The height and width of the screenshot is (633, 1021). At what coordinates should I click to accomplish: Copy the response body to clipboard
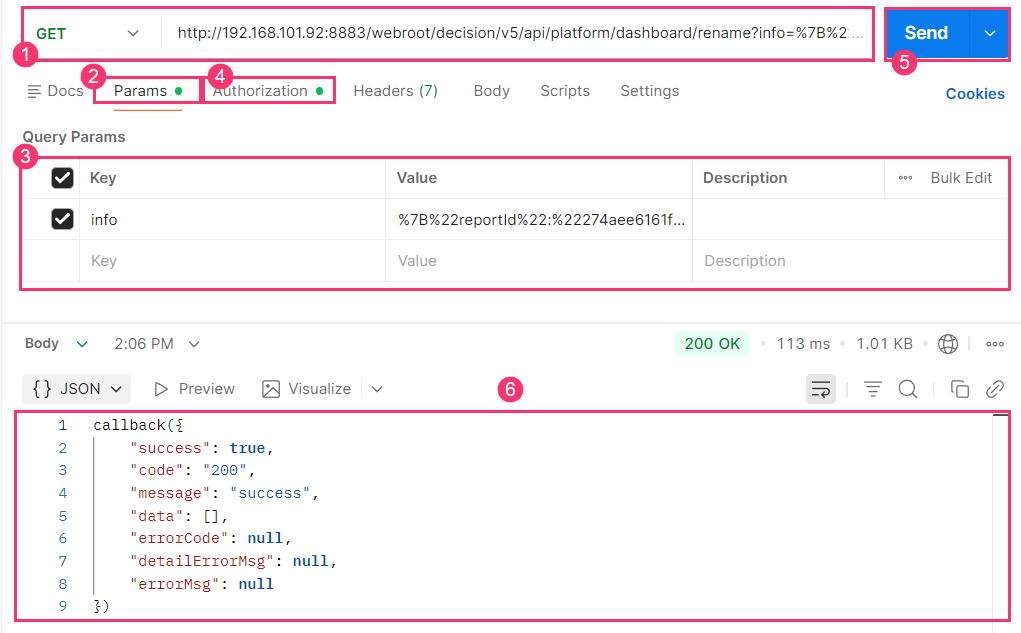point(960,389)
